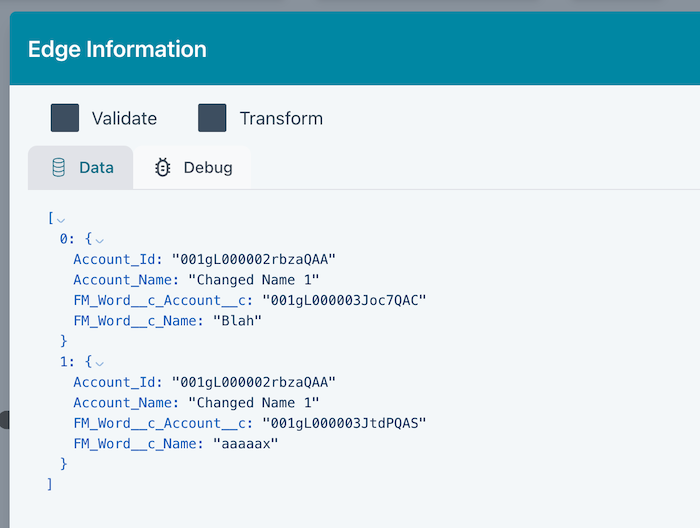Toggle the Transform checkbox
Screen dimensions: 700x528
click(x=212, y=118)
